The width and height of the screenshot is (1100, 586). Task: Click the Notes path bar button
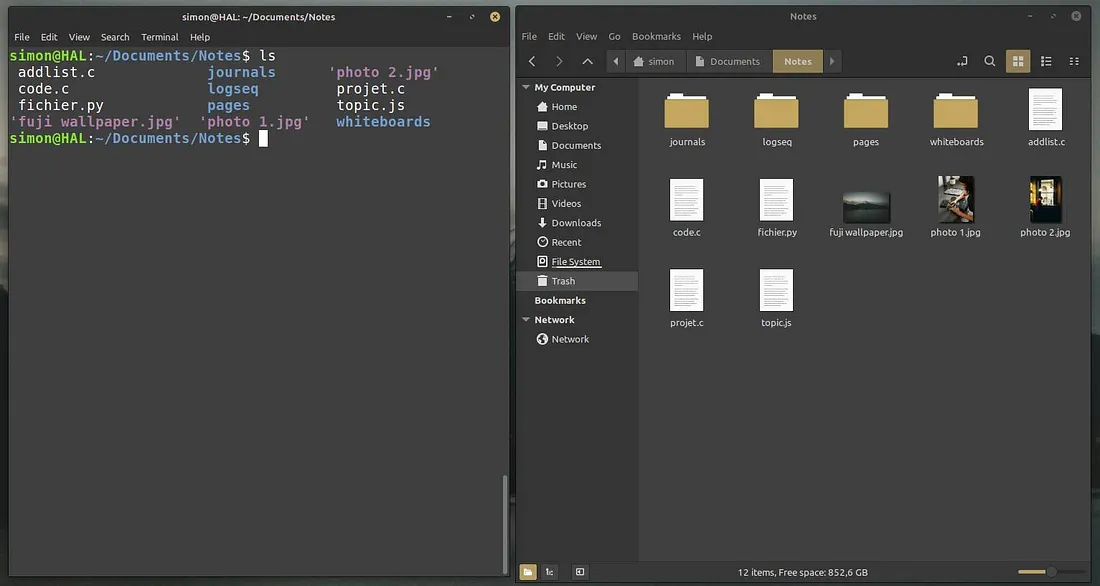click(x=798, y=62)
